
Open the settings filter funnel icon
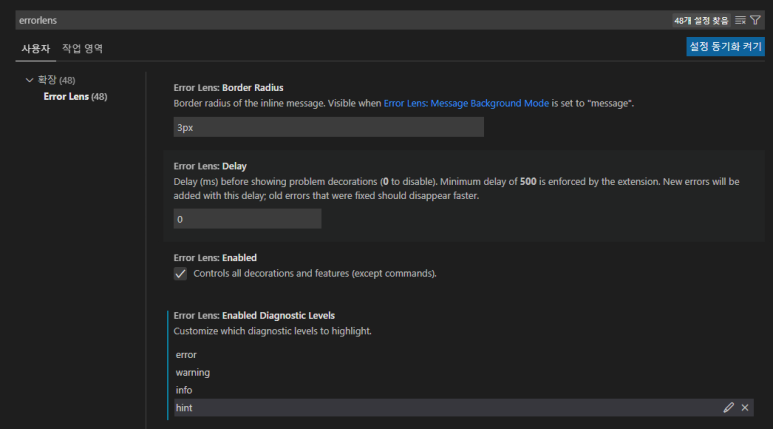[755, 20]
